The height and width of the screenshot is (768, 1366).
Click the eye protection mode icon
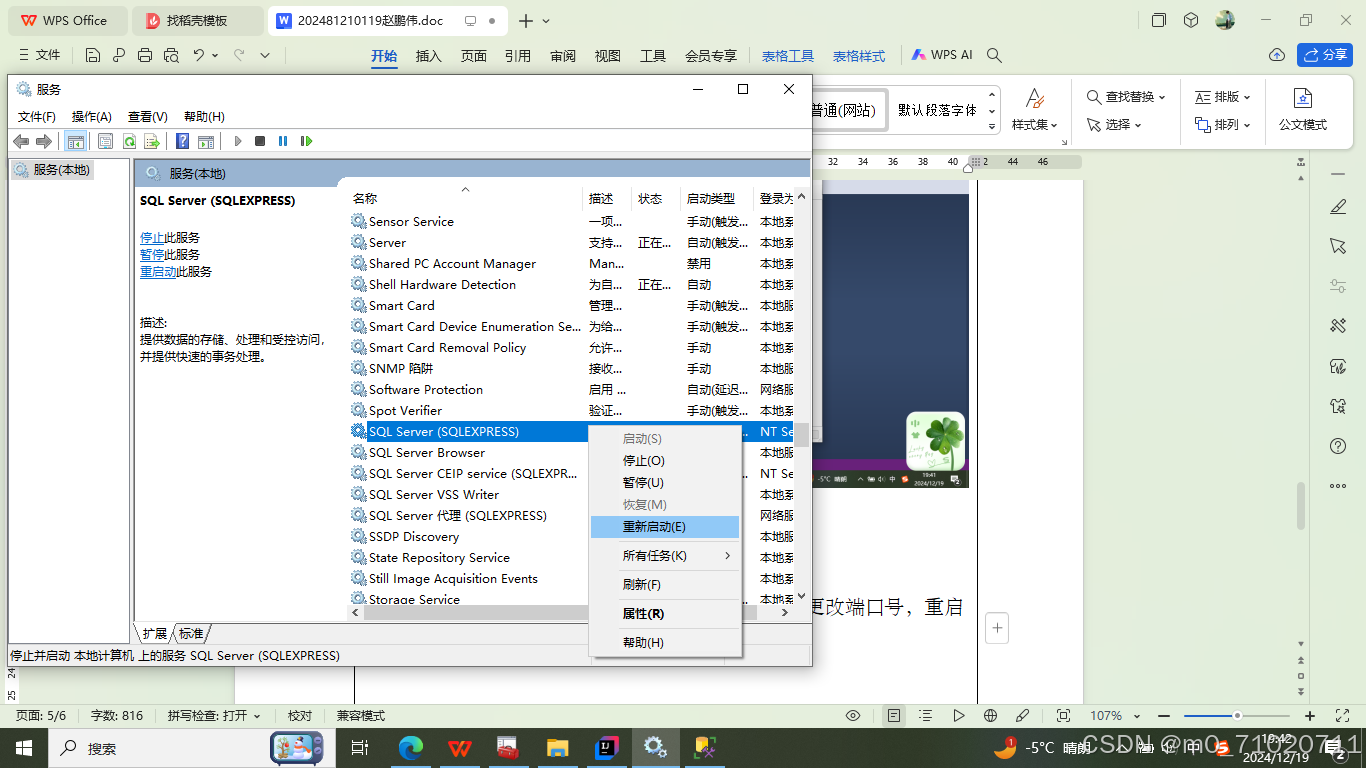coord(853,716)
